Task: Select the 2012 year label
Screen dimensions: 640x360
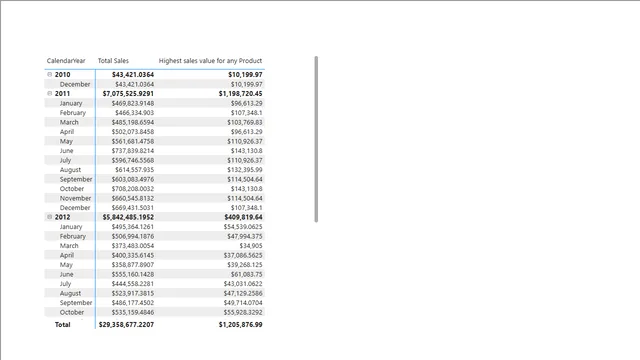Action: tap(62, 217)
